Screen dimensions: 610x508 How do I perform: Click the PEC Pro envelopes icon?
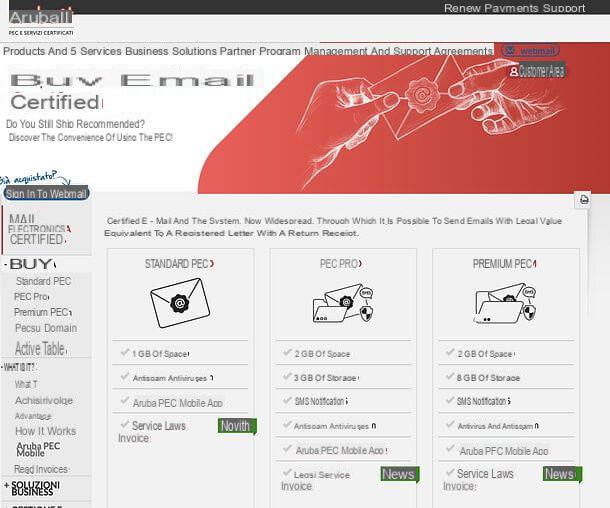pos(343,303)
